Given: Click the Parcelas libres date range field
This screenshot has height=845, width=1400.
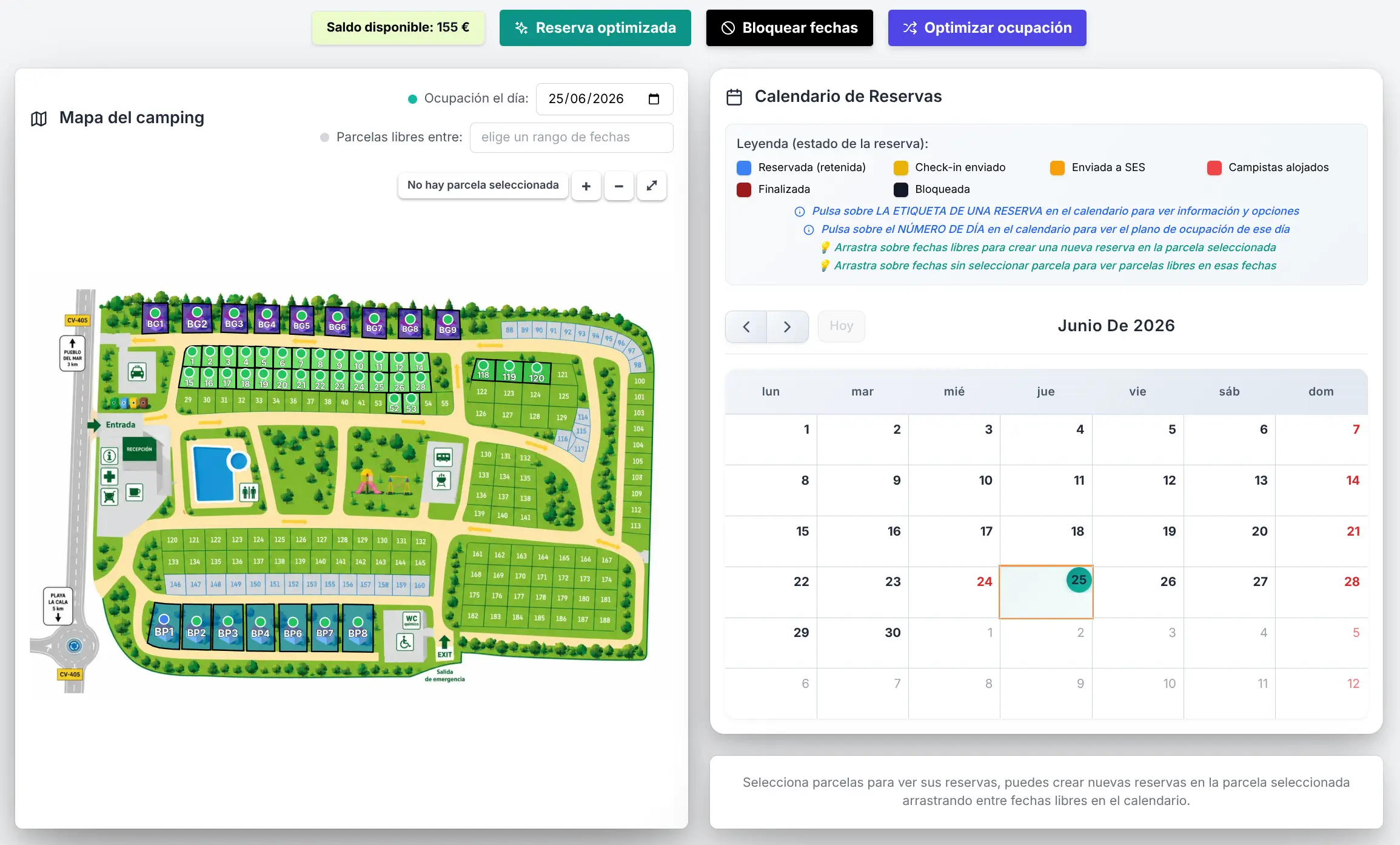Looking at the screenshot, I should coord(571,137).
